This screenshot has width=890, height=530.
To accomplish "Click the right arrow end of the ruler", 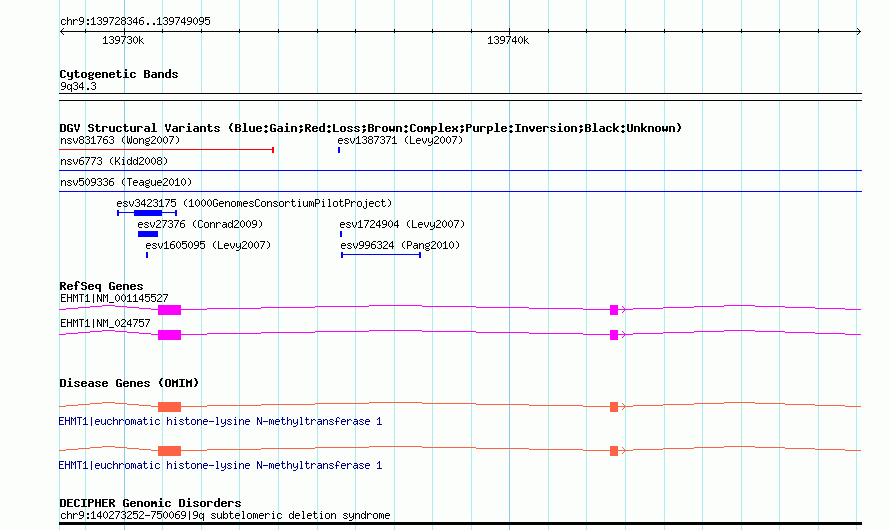I will [859, 32].
